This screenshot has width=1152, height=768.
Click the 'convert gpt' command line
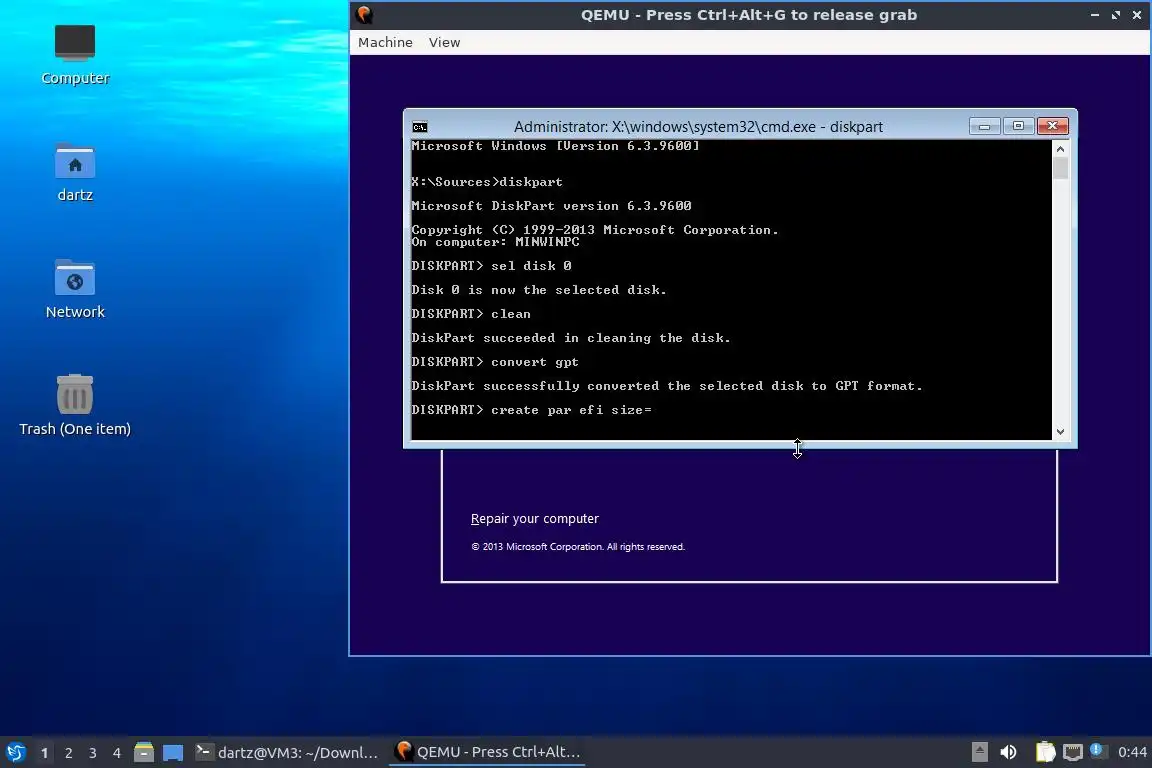pyautogui.click(x=495, y=362)
